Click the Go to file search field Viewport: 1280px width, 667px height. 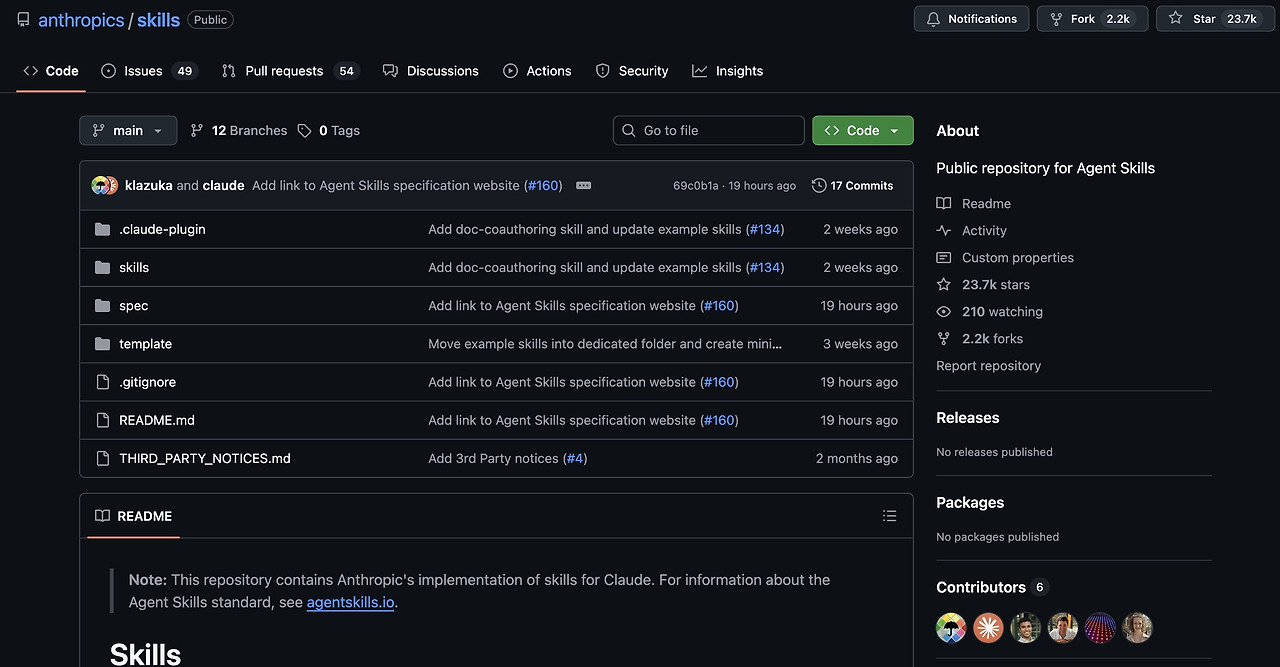point(708,131)
